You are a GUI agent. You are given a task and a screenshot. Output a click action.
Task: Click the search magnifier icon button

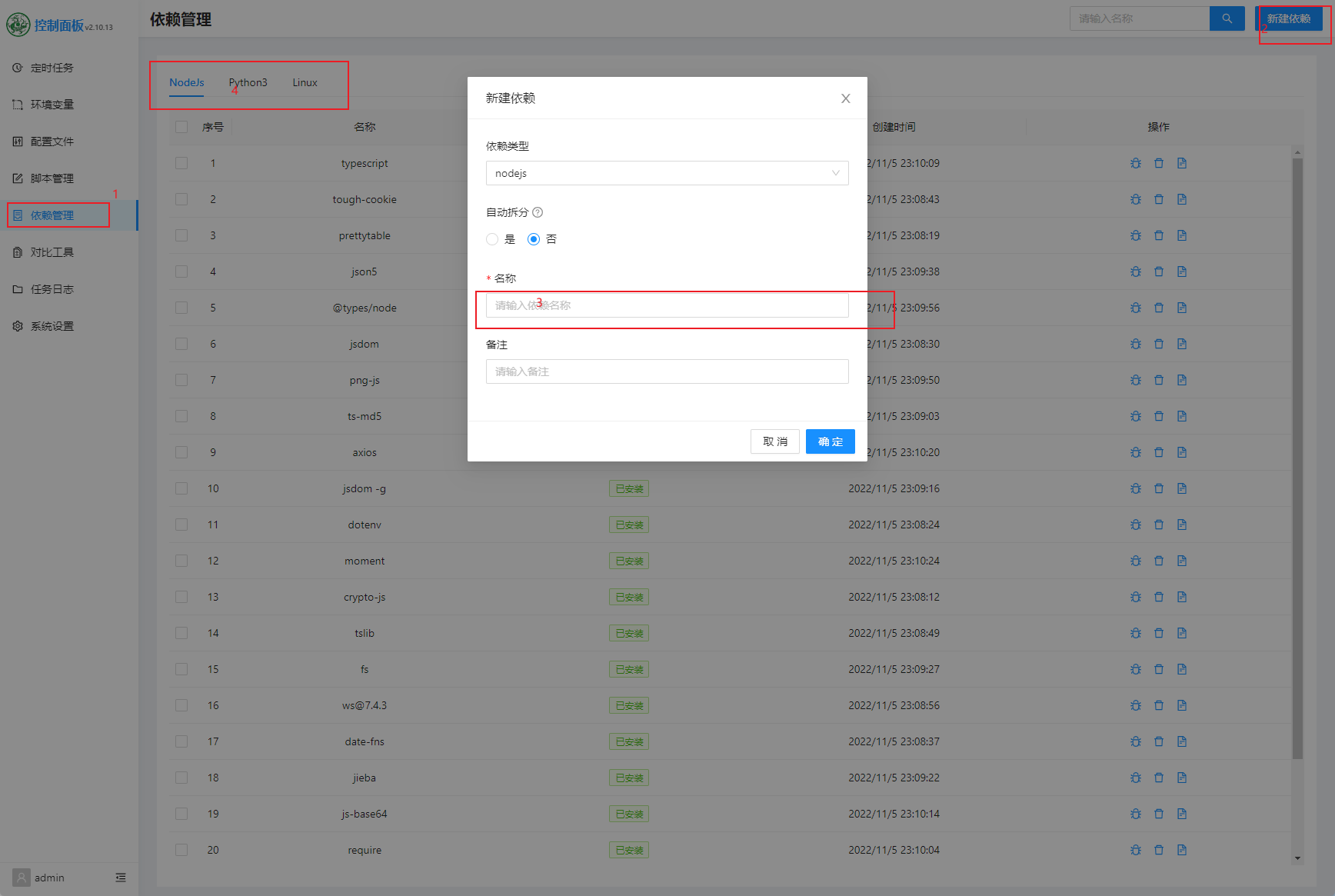pos(1227,18)
